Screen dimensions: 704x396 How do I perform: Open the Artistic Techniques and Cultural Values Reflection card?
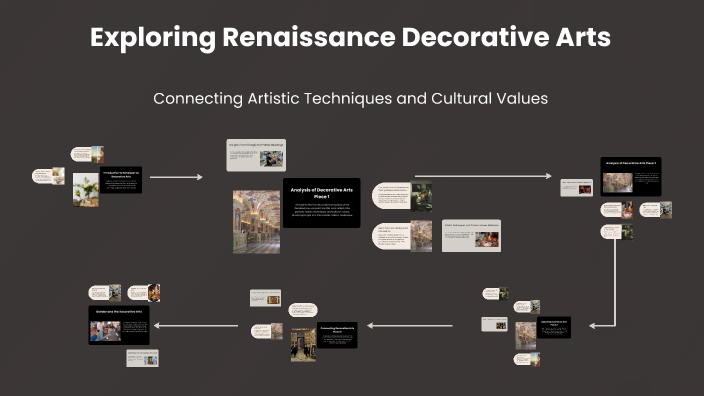[471, 236]
